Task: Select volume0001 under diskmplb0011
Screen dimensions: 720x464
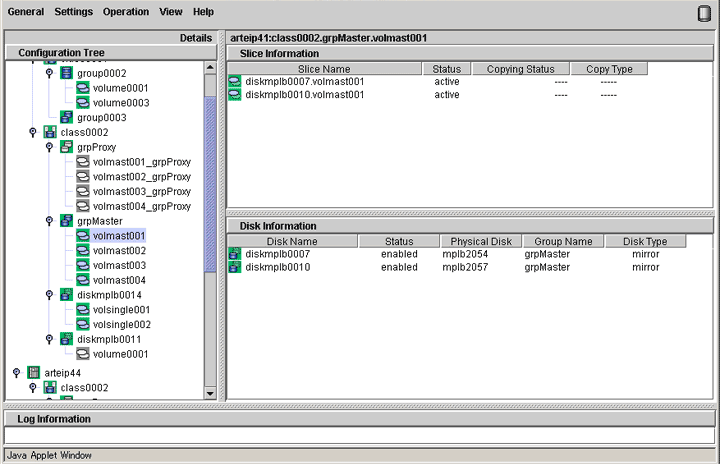Action: coord(120,354)
